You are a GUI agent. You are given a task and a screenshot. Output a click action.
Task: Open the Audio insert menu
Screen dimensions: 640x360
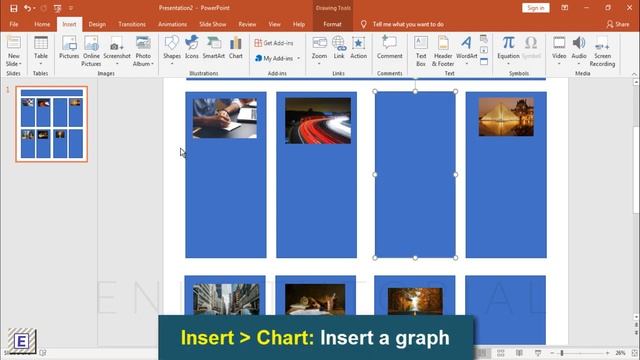coord(579,51)
